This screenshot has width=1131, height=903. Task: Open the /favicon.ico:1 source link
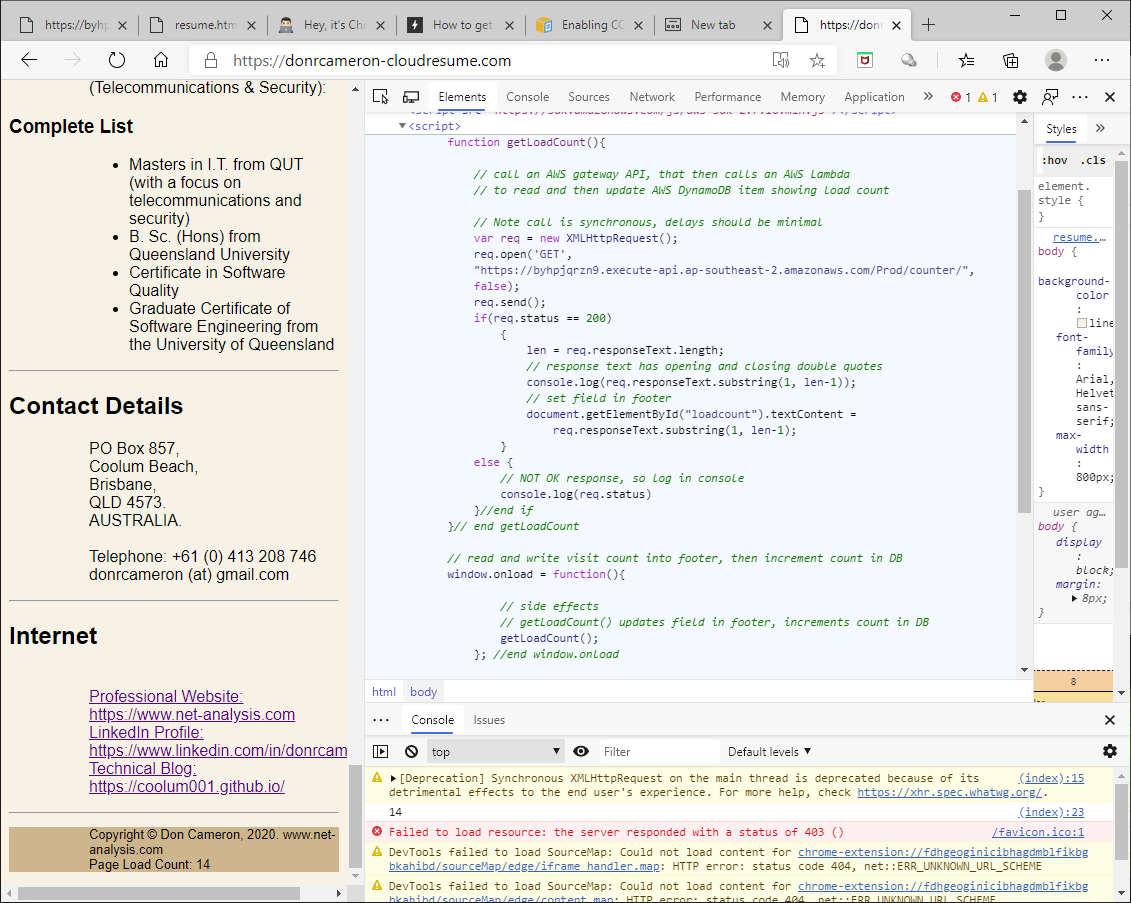point(1038,832)
